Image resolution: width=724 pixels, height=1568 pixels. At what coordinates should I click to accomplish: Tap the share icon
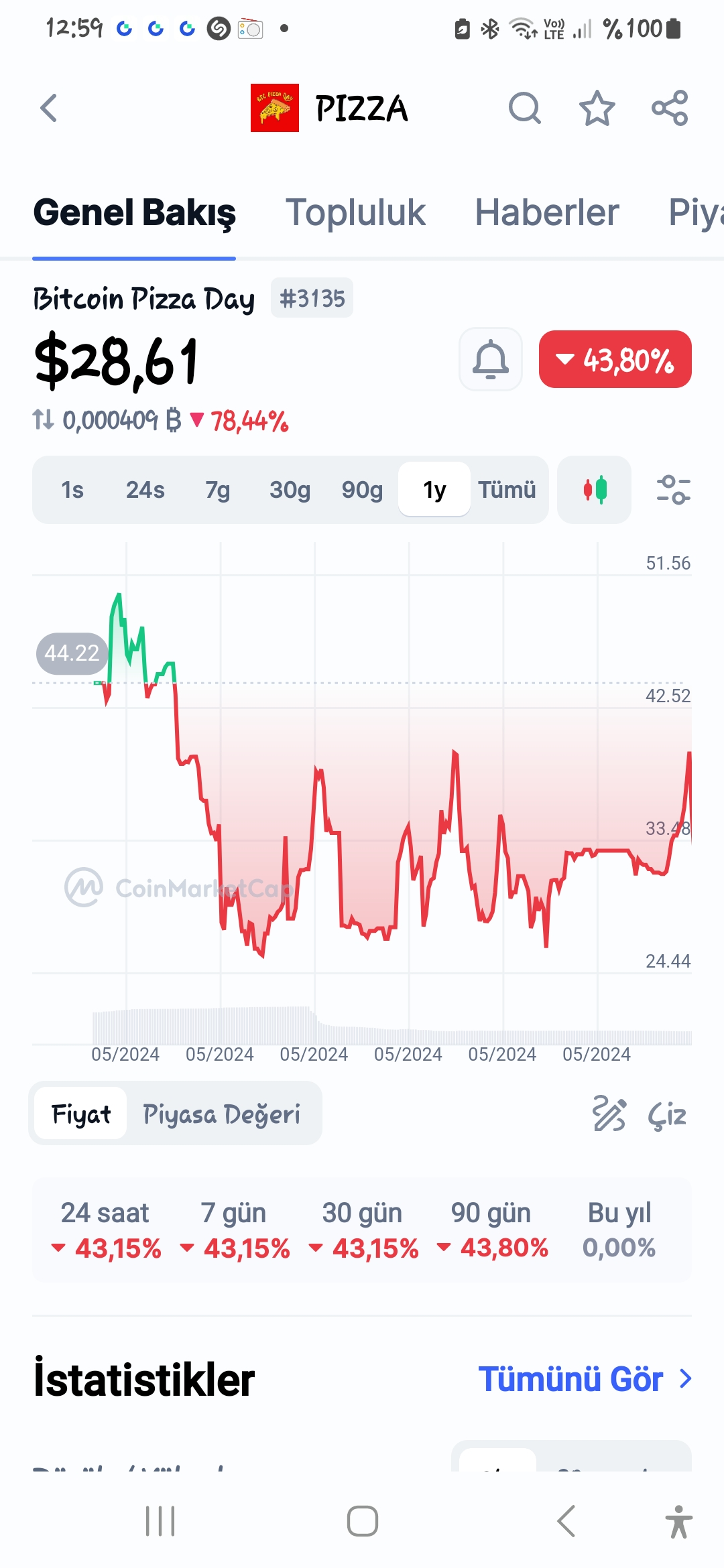pyautogui.click(x=670, y=108)
